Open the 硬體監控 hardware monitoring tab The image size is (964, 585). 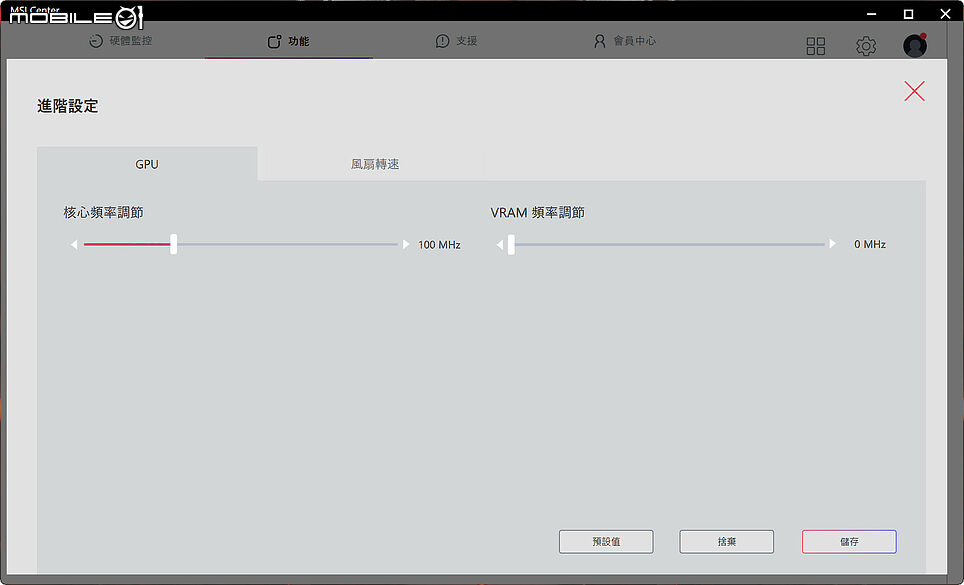120,41
